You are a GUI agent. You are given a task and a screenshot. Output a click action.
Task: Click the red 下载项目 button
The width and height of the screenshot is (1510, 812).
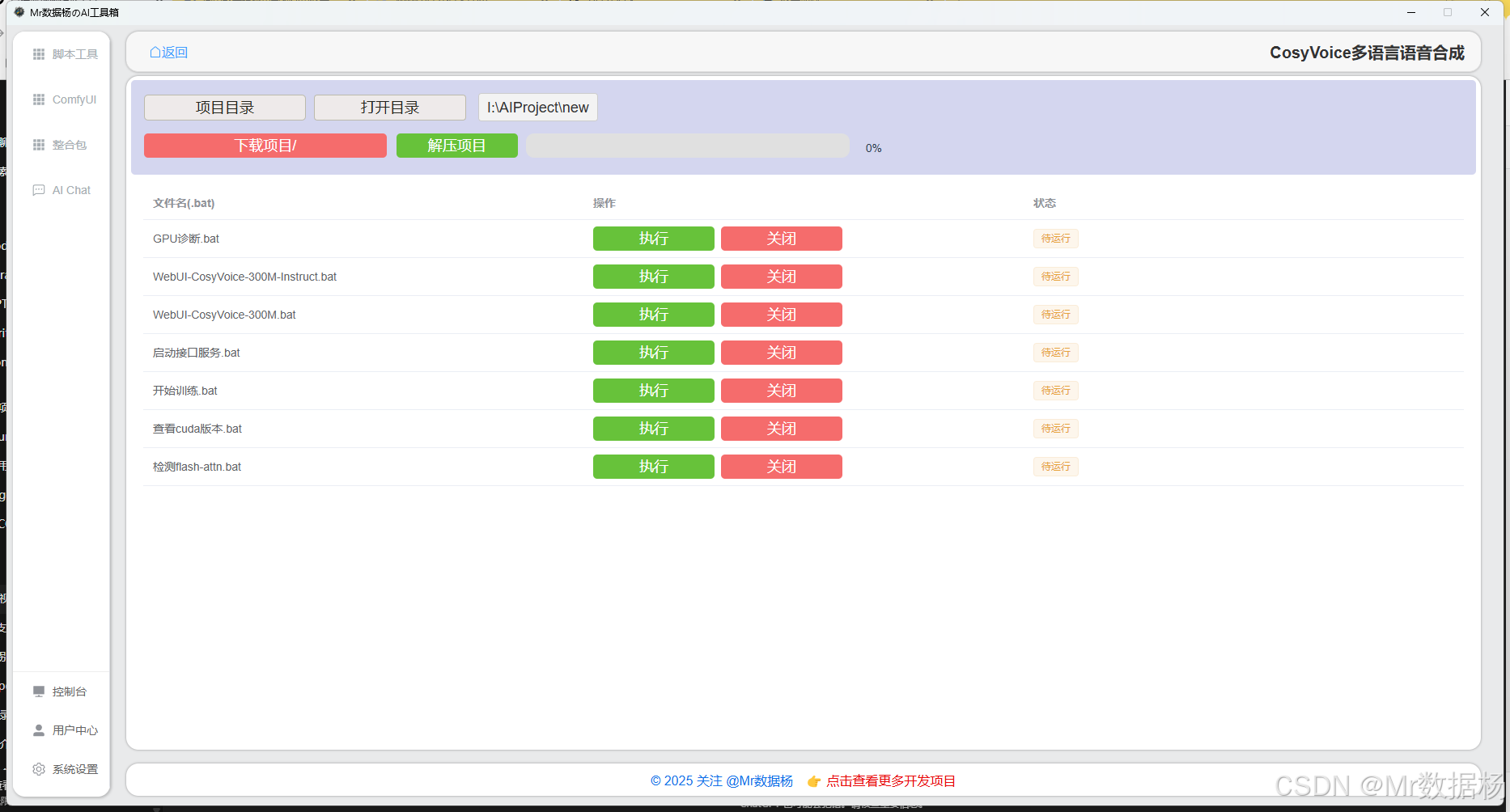(265, 146)
